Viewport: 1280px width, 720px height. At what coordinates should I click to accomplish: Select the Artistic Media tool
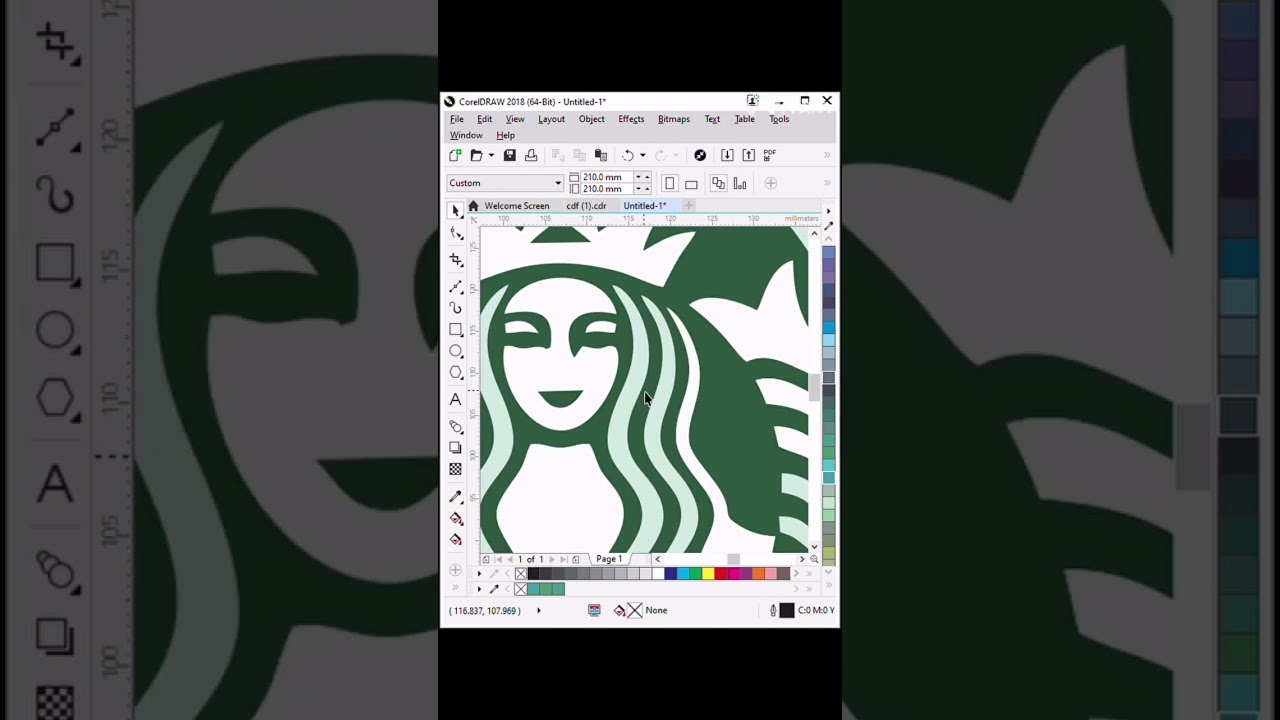click(x=456, y=308)
